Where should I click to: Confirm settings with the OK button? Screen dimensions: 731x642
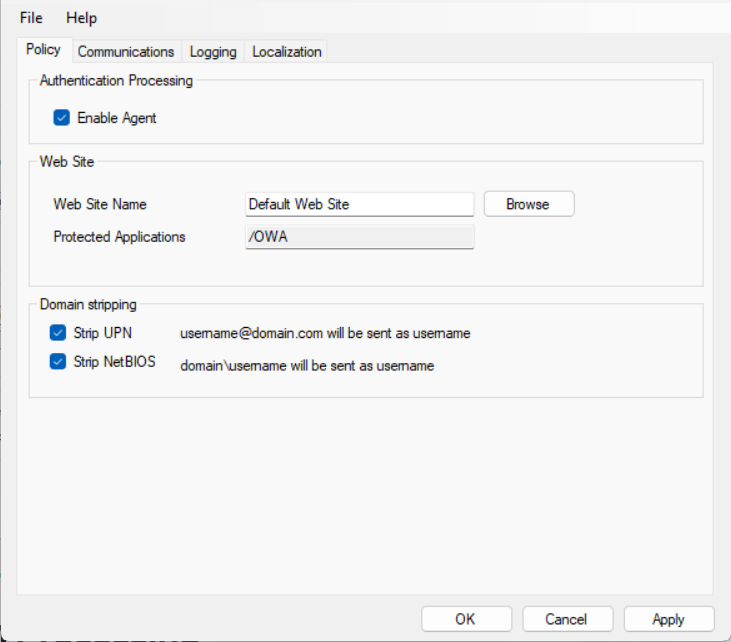(466, 619)
